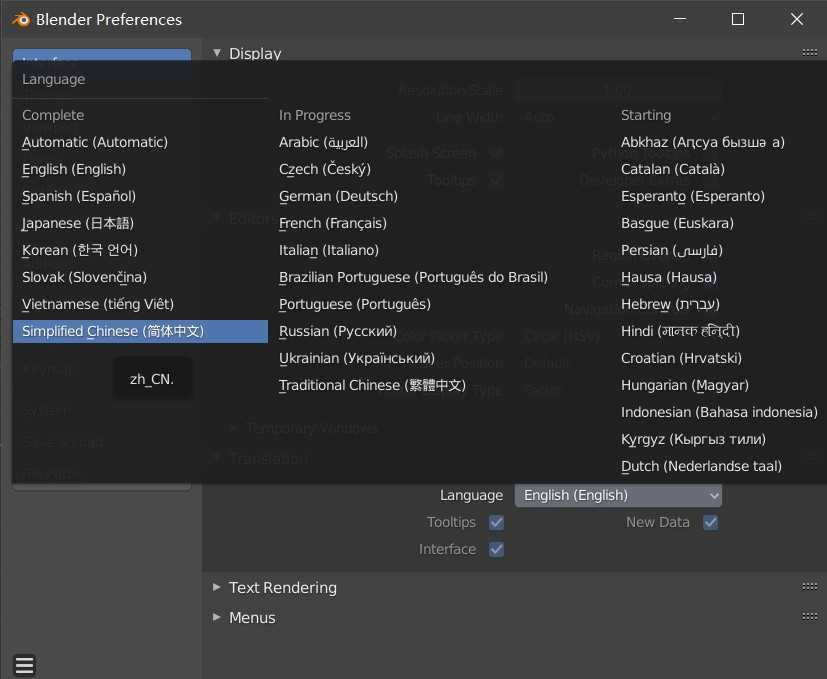Select Basque (Euskara)
Screen dimensions: 827x679
tap(677, 223)
